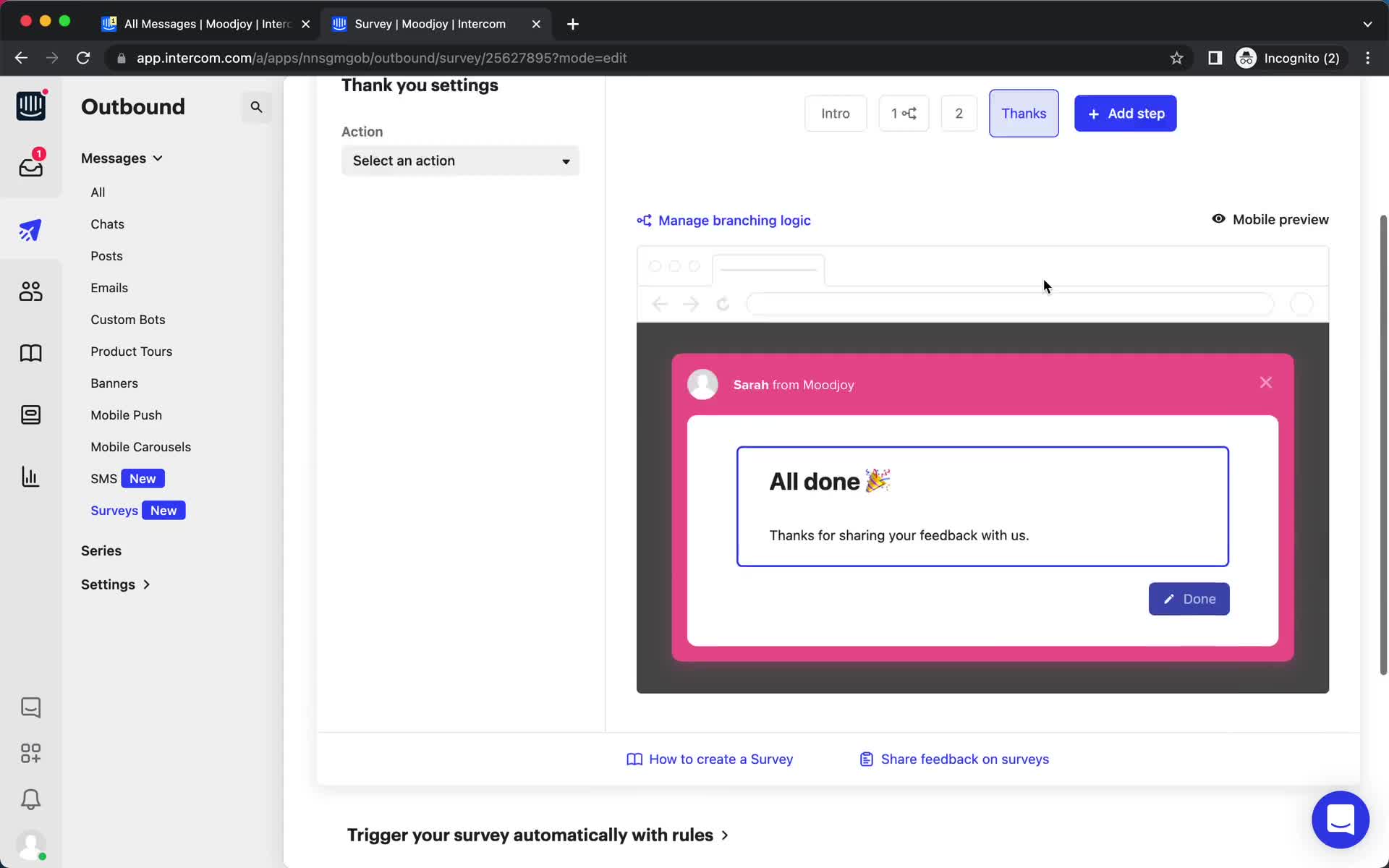
Task: Click the search icon in Outbound
Action: (256, 107)
